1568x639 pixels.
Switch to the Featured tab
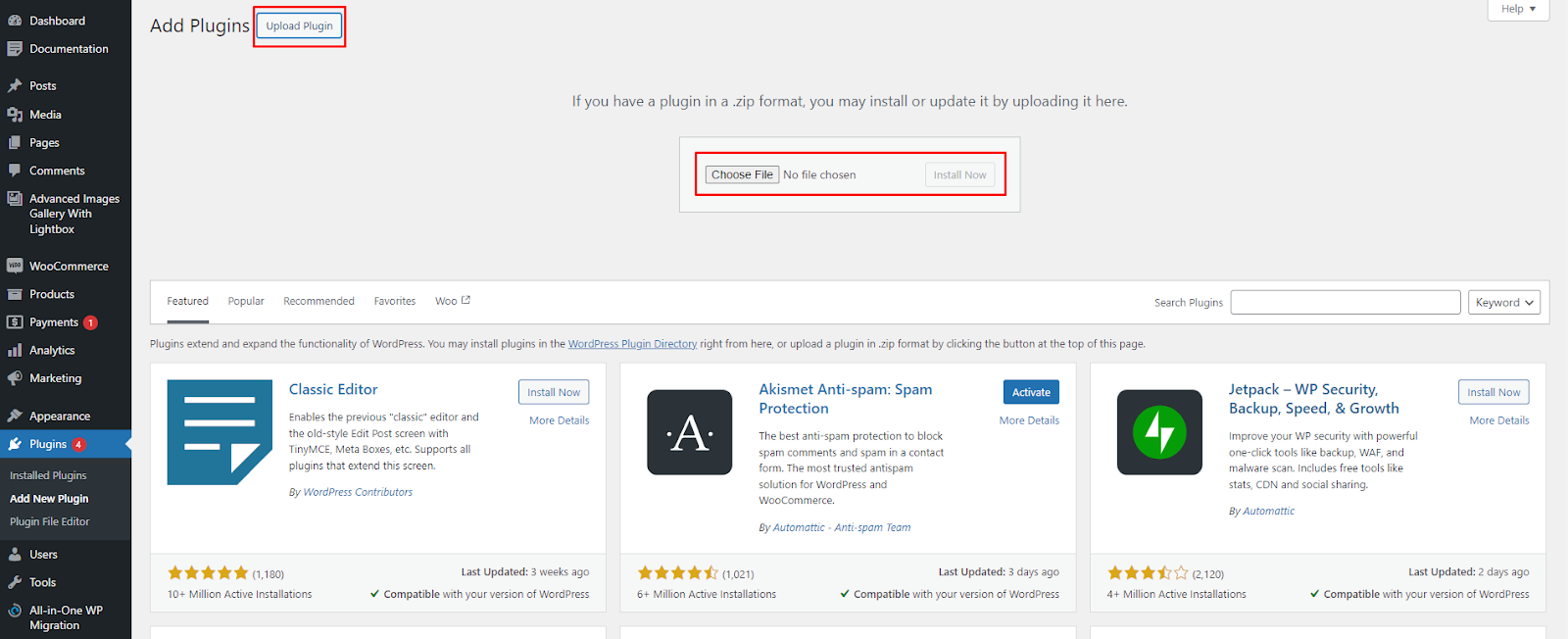187,302
